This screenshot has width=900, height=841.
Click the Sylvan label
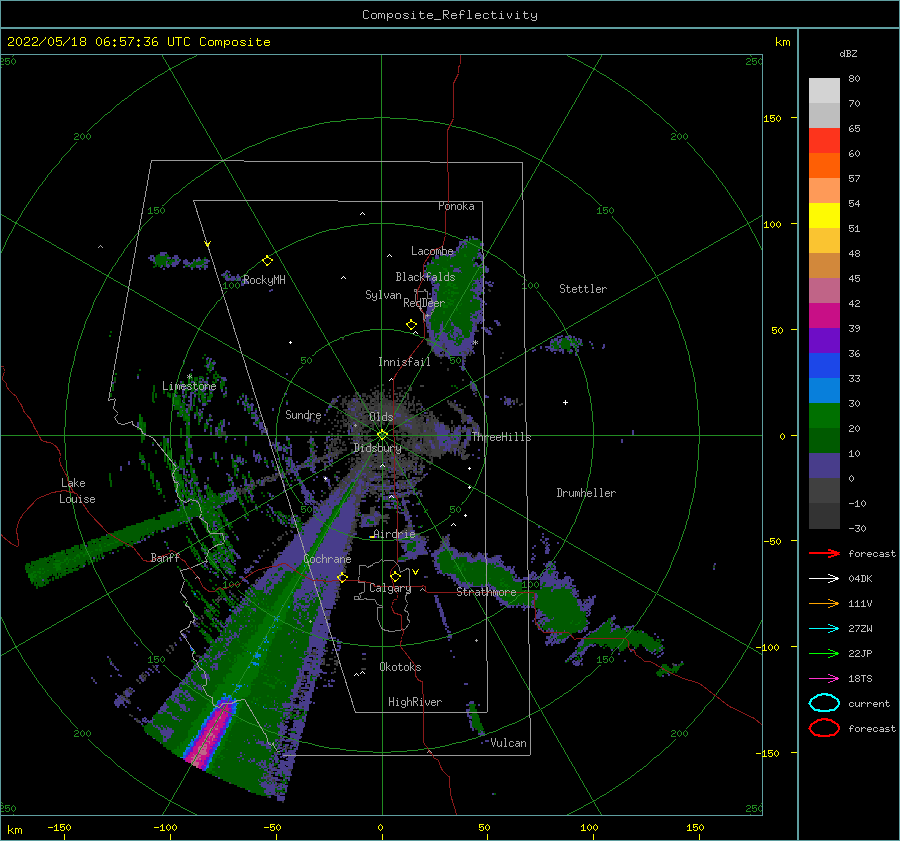pos(383,295)
